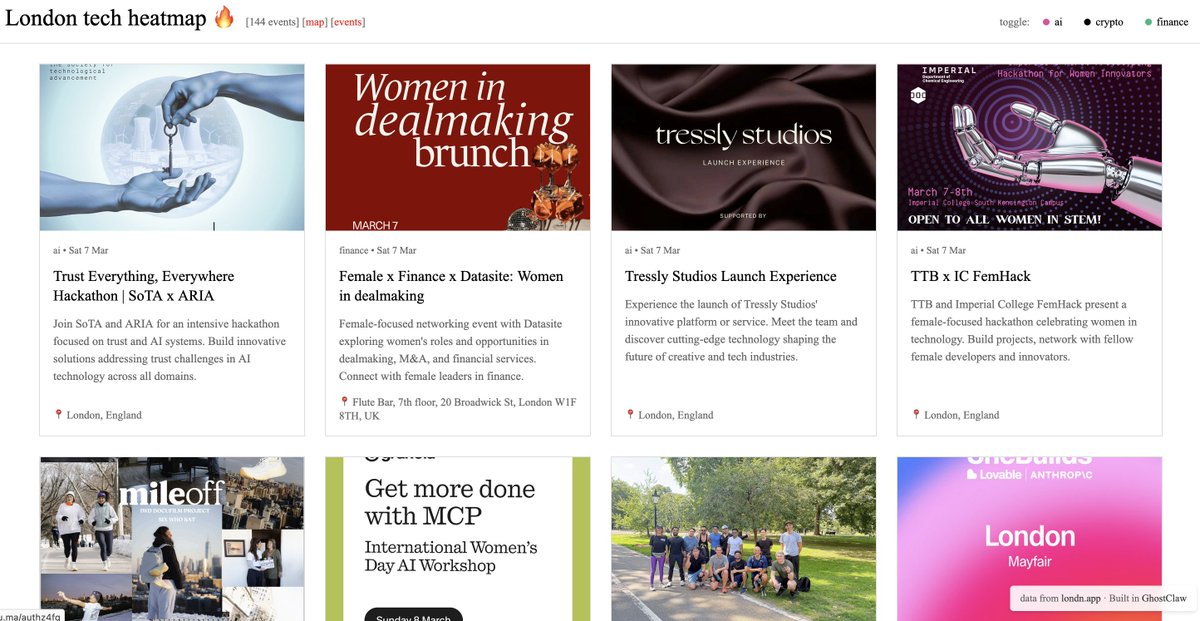Viewport: 1200px width, 621px height.
Task: Open Trust Everything, Everywhere Hackathon title
Action: tap(144, 286)
